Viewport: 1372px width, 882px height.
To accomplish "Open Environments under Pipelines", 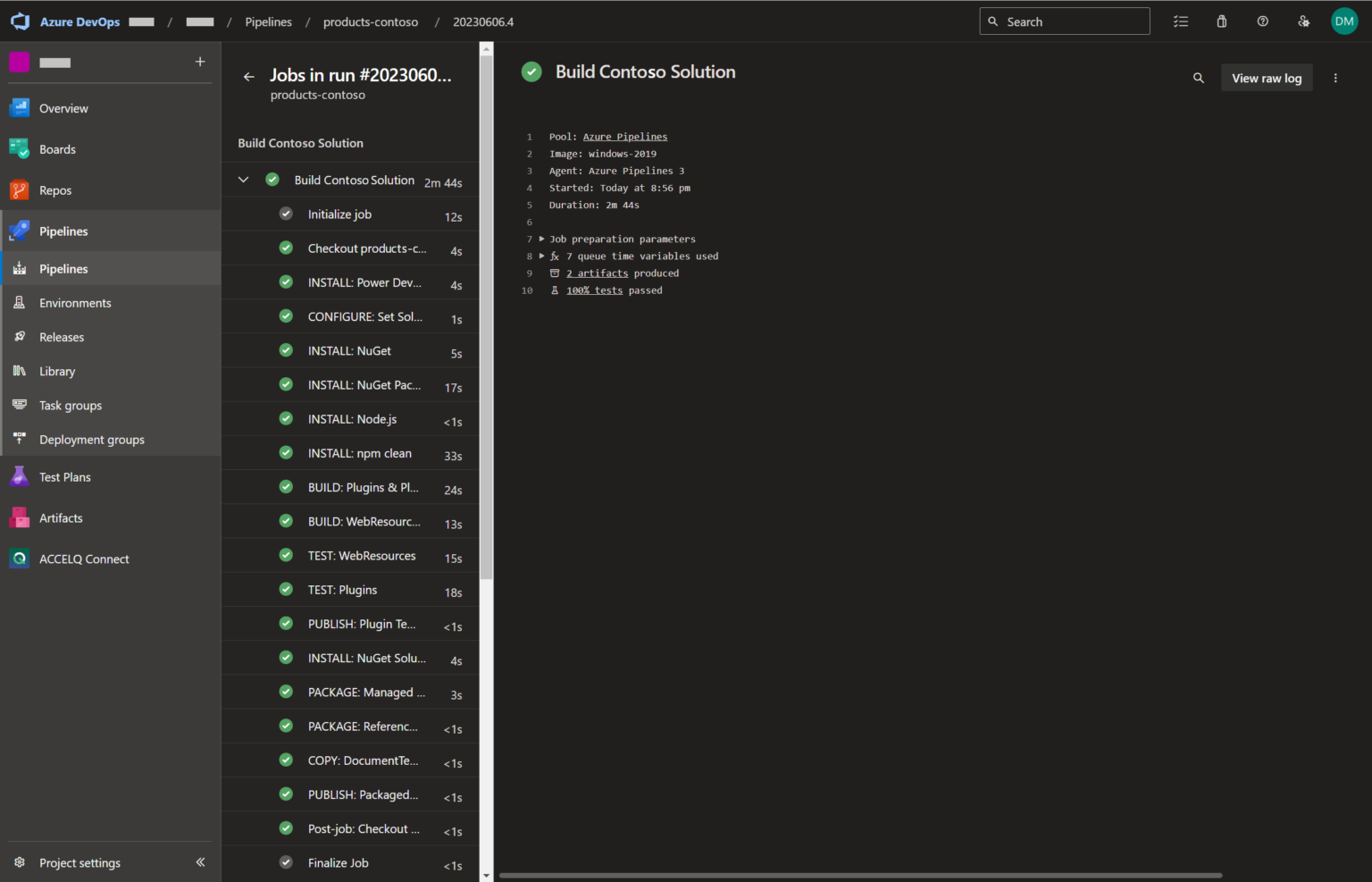I will tap(111, 303).
